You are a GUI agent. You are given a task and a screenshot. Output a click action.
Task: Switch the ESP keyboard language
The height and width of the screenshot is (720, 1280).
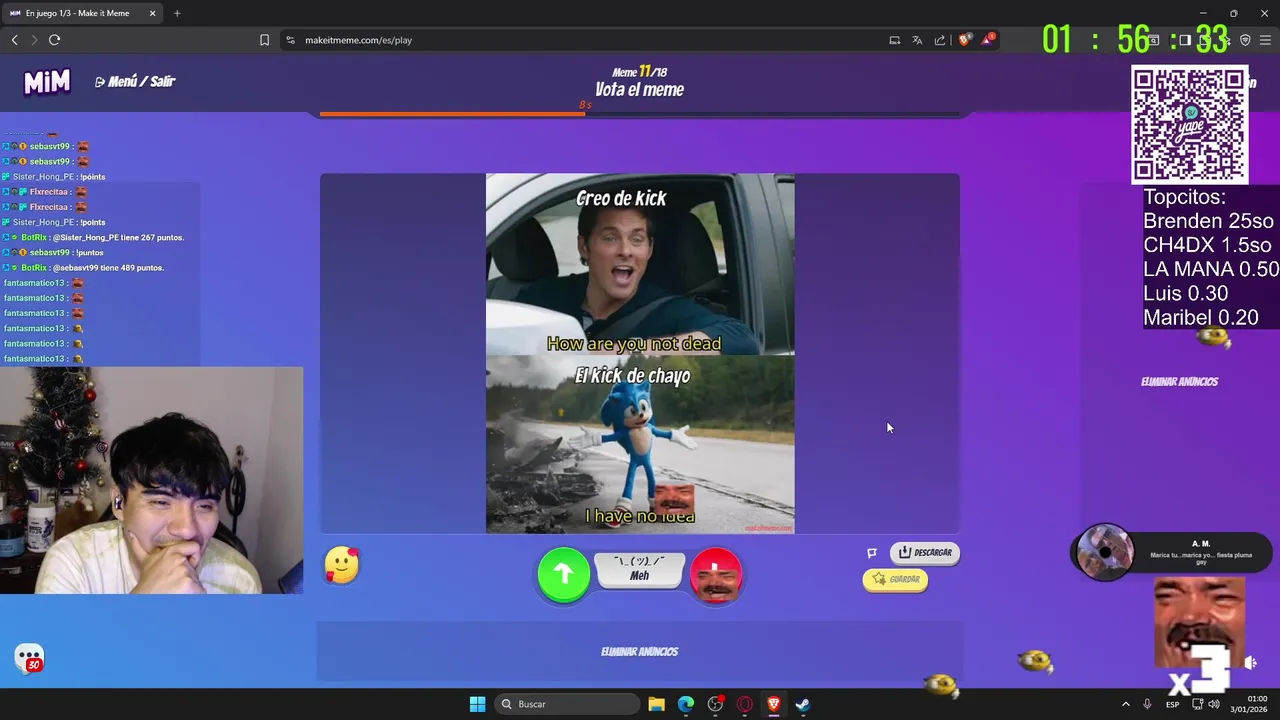point(1172,704)
